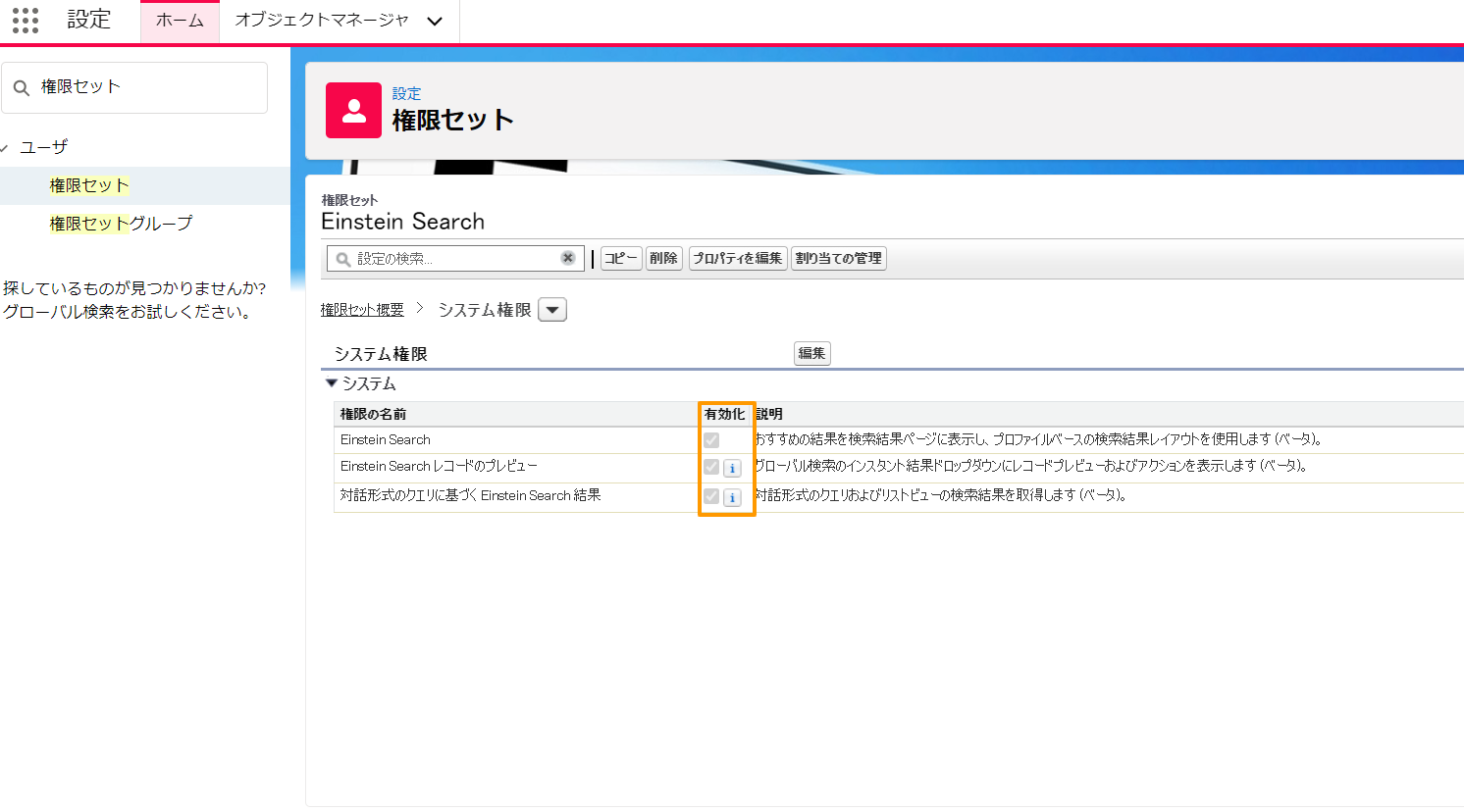This screenshot has height=812, width=1464.
Task: Collapse the ユーザ tree node in sidebar
Action: (x=6, y=148)
